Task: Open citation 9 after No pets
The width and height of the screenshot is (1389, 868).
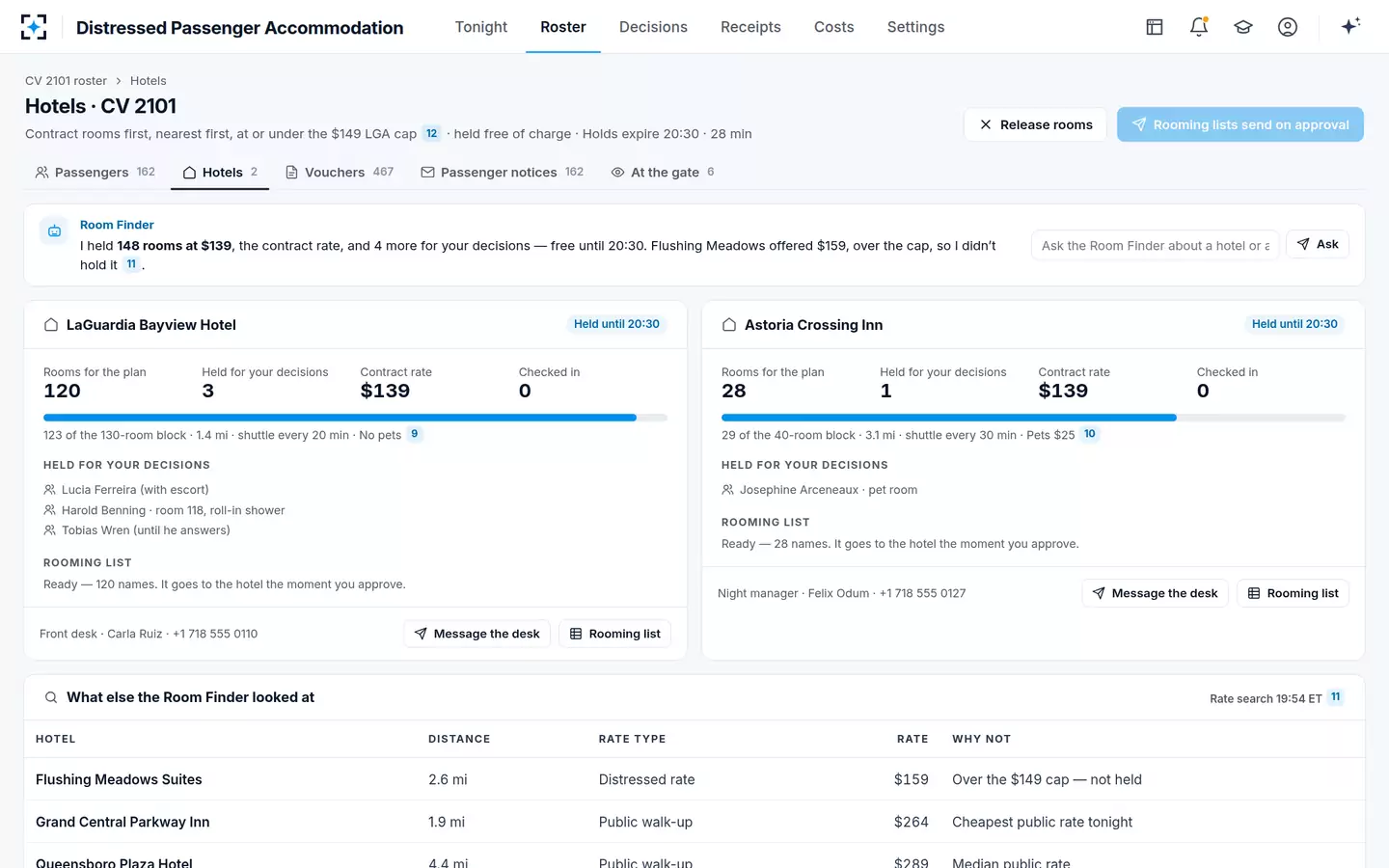Action: click(x=415, y=434)
